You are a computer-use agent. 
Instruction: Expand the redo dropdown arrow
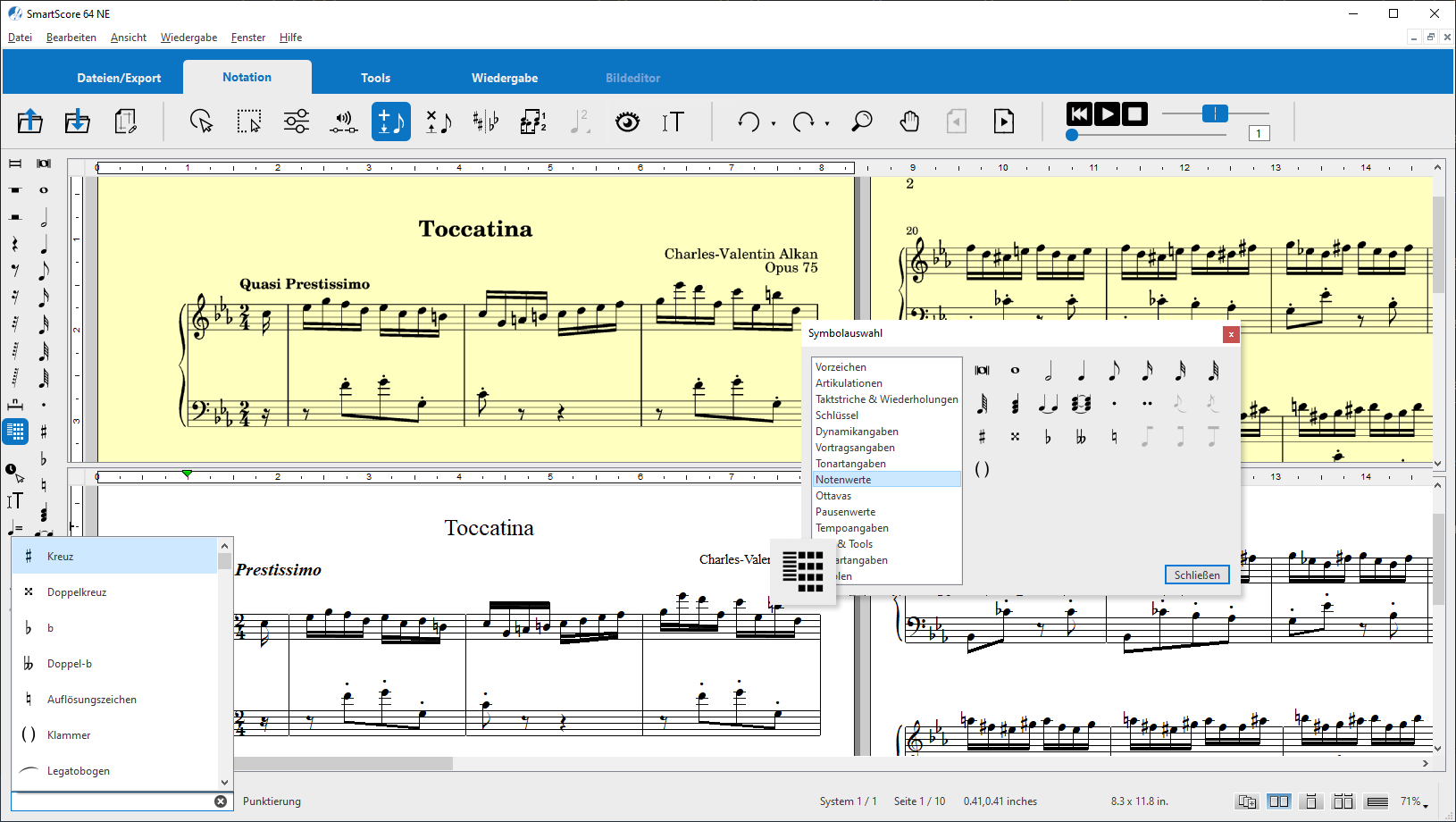click(827, 124)
